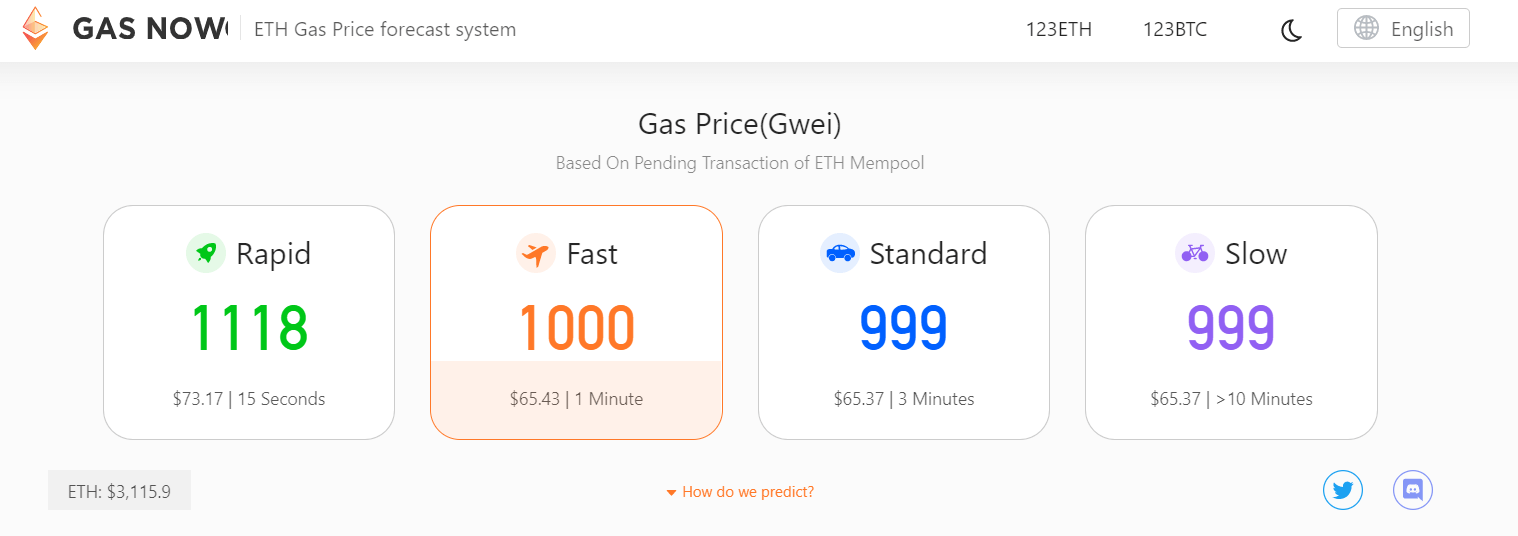Click the GAS NOW title text
The image size is (1518, 536).
149,29
